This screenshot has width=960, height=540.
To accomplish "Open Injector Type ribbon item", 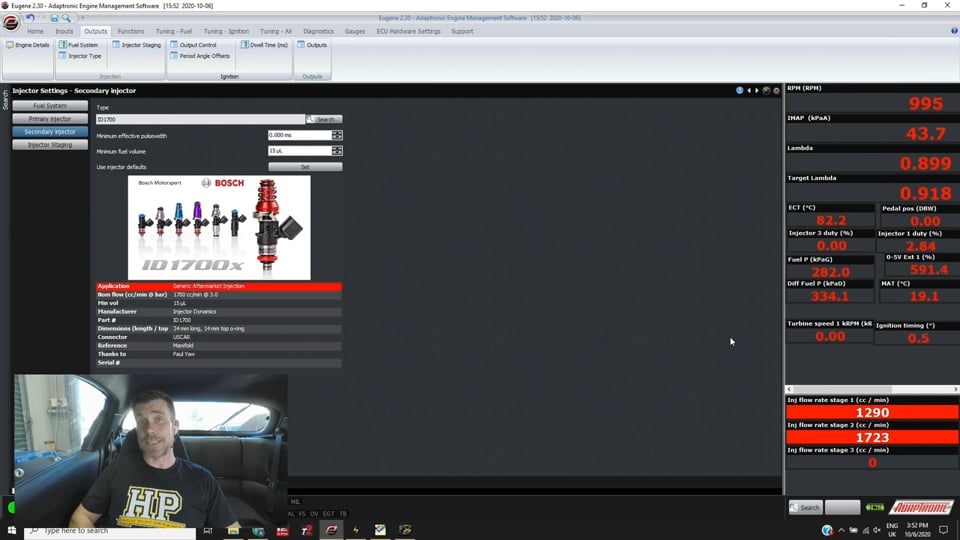I will point(80,56).
